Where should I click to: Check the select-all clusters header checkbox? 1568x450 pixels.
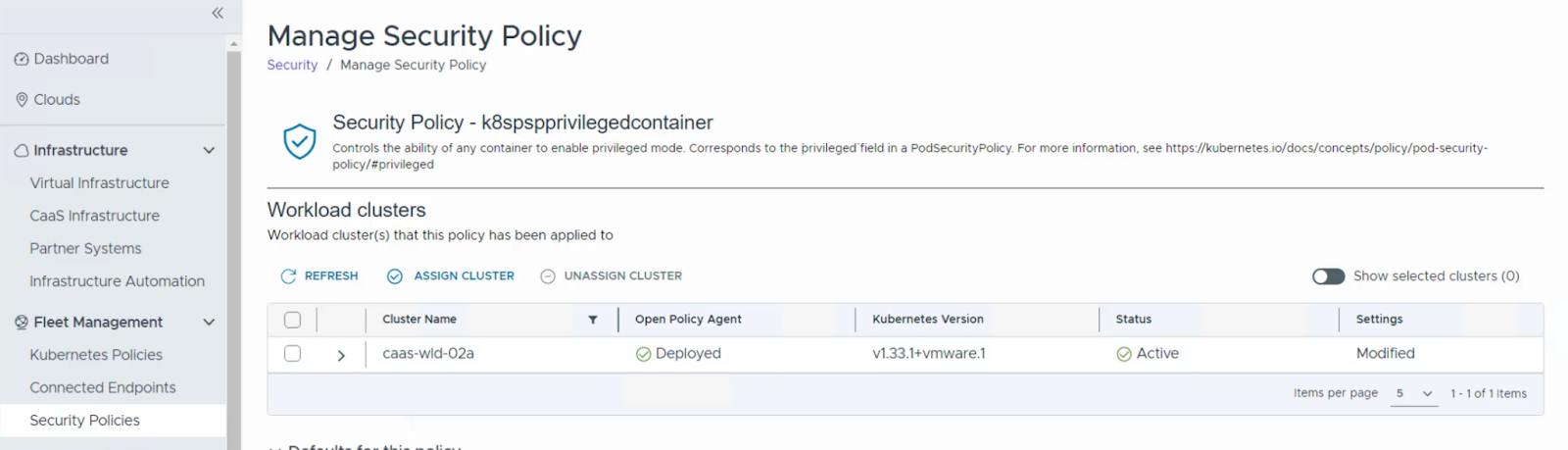point(292,320)
